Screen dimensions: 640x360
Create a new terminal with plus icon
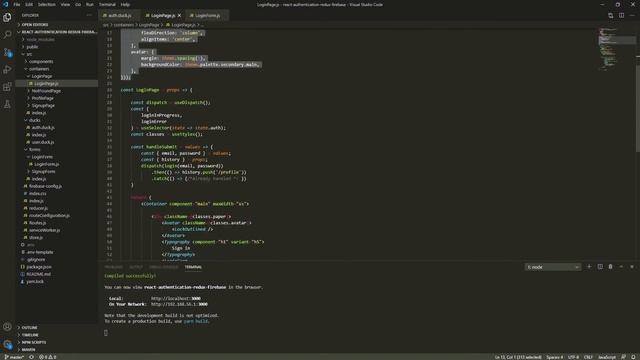[589, 267]
